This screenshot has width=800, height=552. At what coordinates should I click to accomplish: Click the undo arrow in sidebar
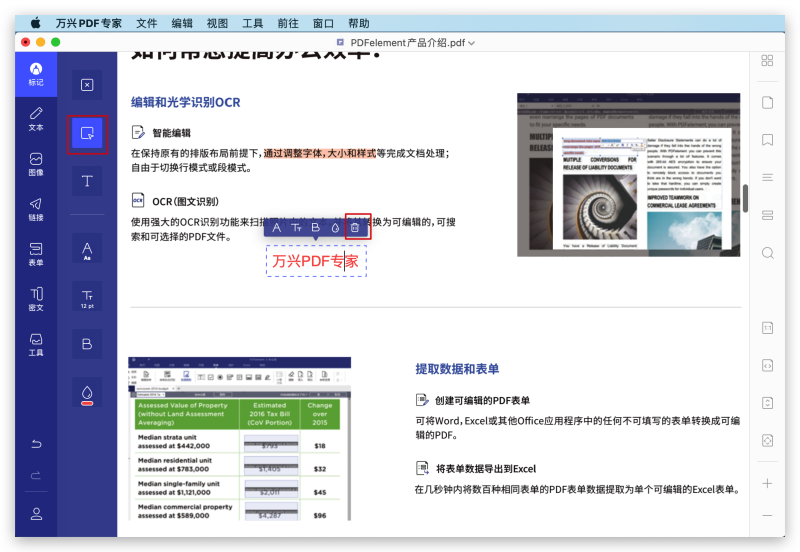pos(36,444)
